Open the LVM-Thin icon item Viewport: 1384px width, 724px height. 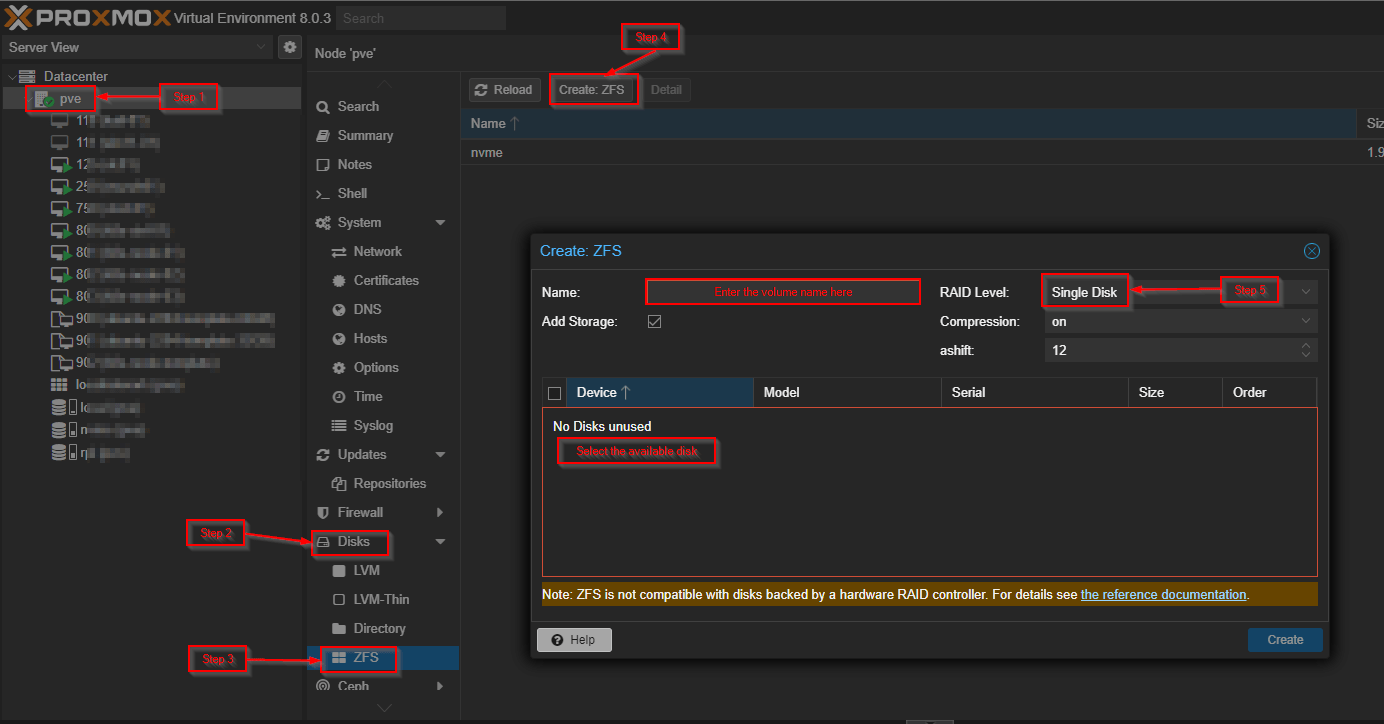370,599
